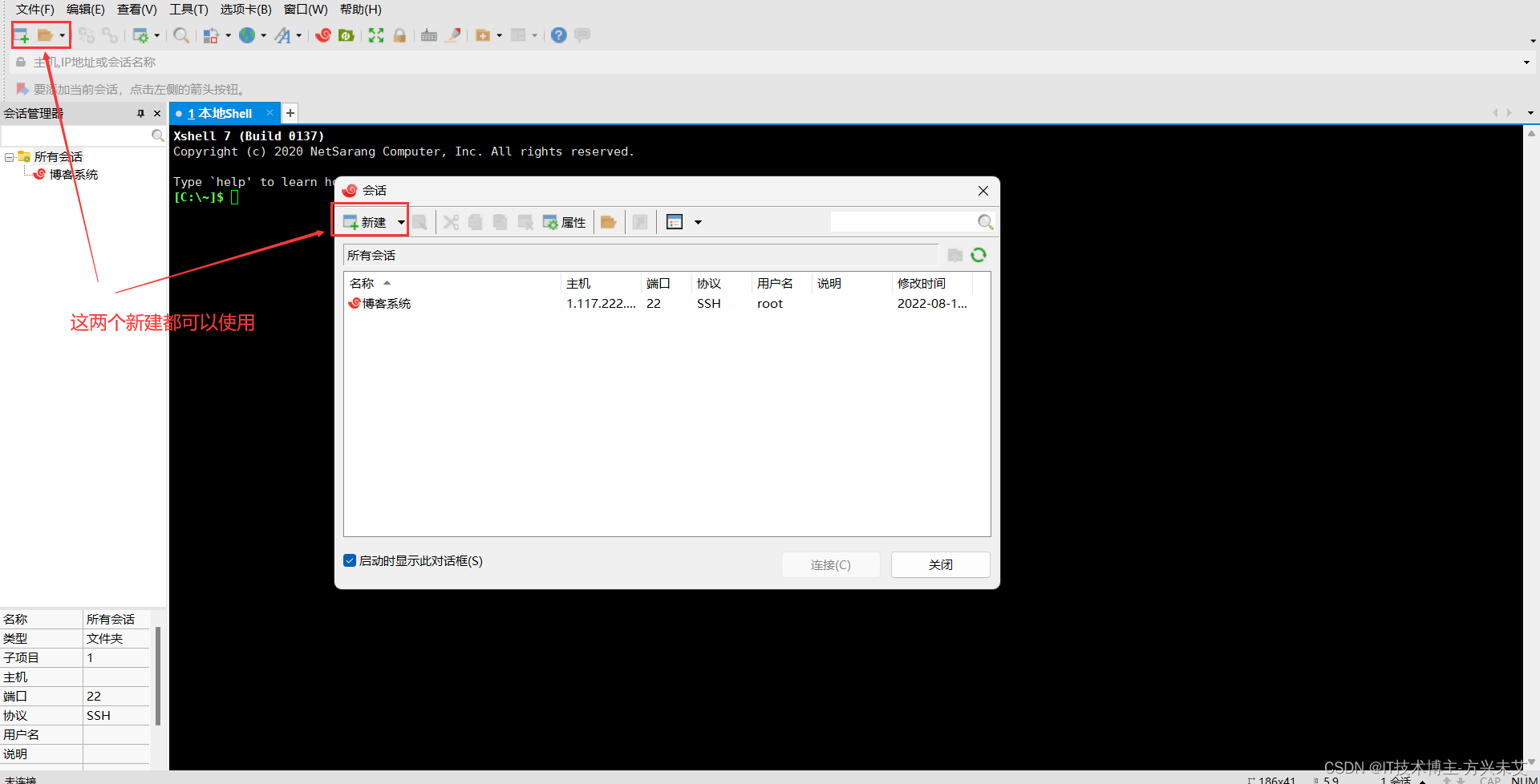This screenshot has height=784, width=1540.
Task: Click the host/IP address input field
Action: coord(774,62)
